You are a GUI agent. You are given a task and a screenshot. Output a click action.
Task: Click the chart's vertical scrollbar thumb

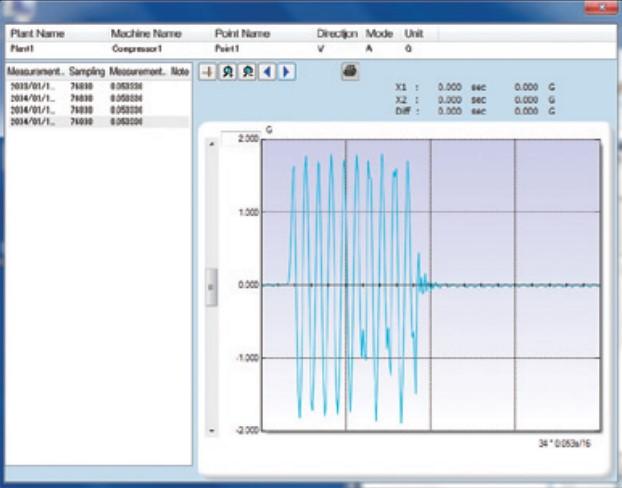coord(211,287)
